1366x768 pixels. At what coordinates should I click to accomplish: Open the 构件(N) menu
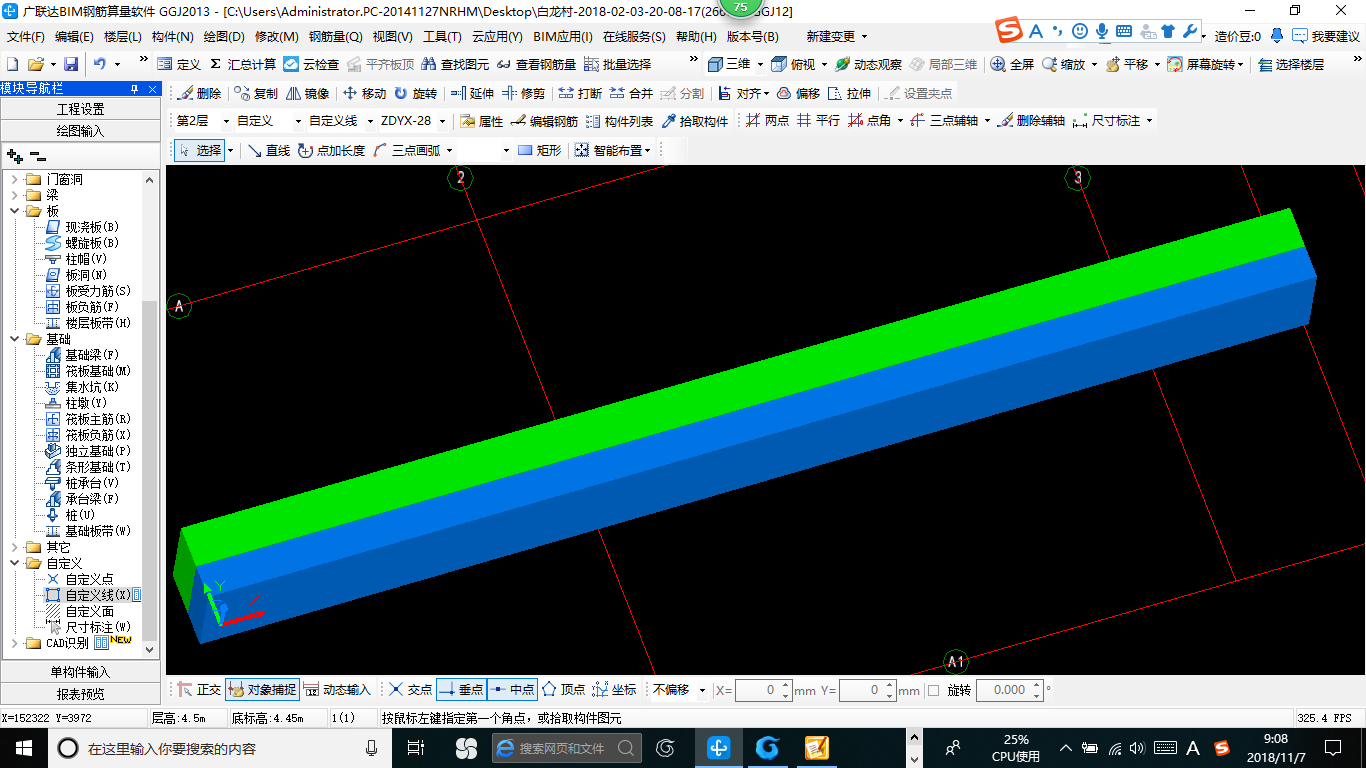[x=172, y=37]
